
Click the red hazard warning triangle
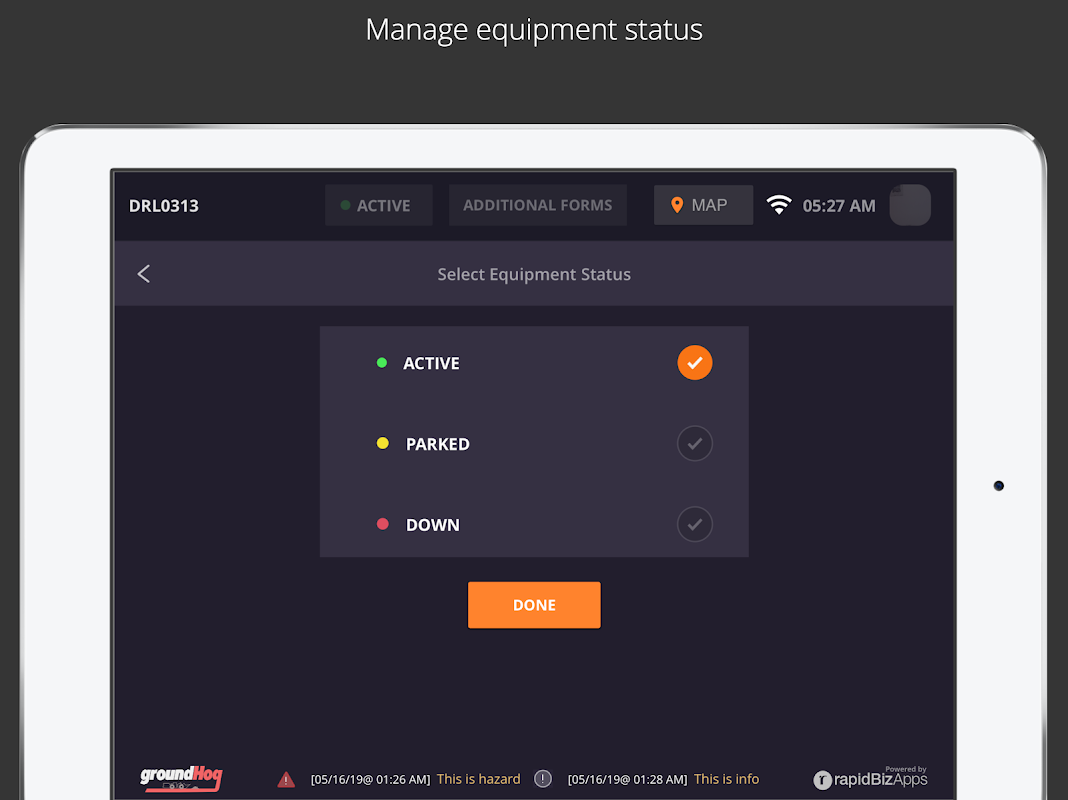(286, 779)
